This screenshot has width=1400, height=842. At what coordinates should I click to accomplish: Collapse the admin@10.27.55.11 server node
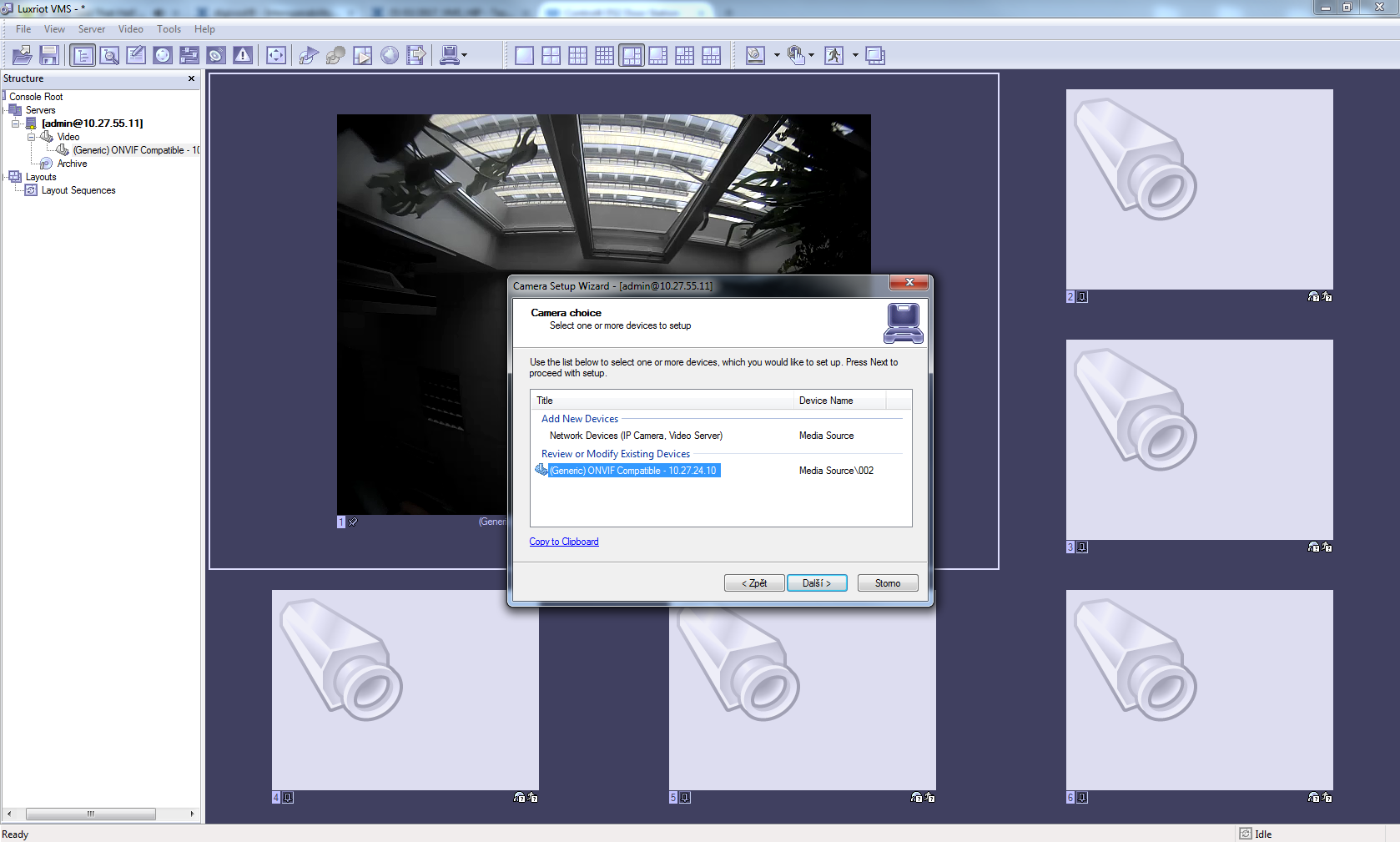15,124
